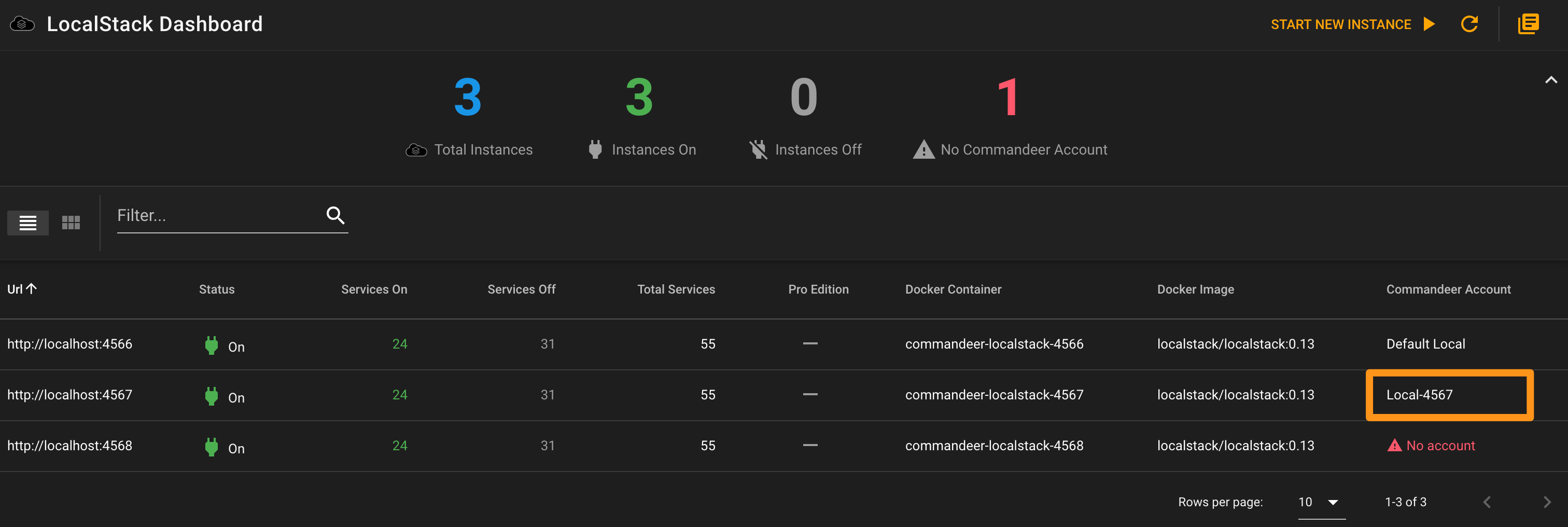Click the Instances Off count 0
Screen dimensions: 1568x527
coord(804,98)
